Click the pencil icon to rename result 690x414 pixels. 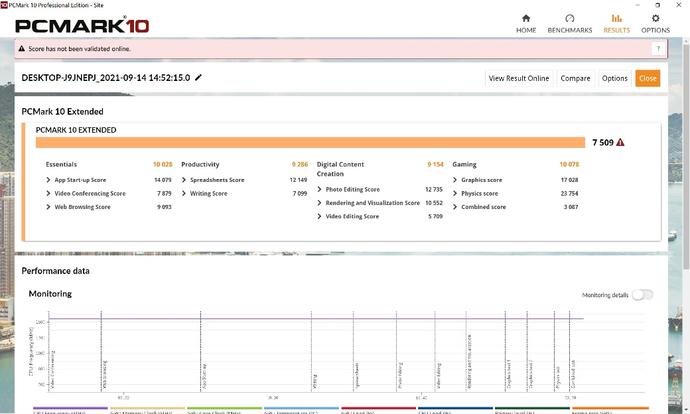[198, 77]
